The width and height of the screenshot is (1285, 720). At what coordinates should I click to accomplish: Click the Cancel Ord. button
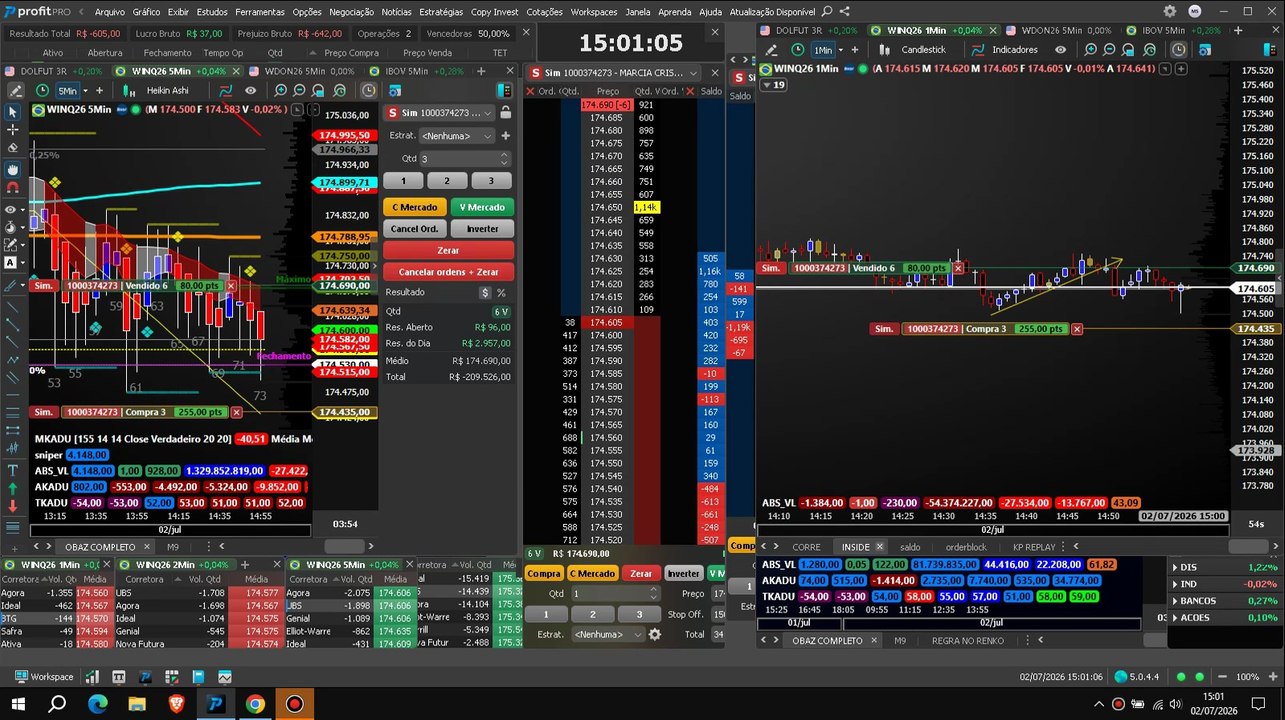point(415,229)
